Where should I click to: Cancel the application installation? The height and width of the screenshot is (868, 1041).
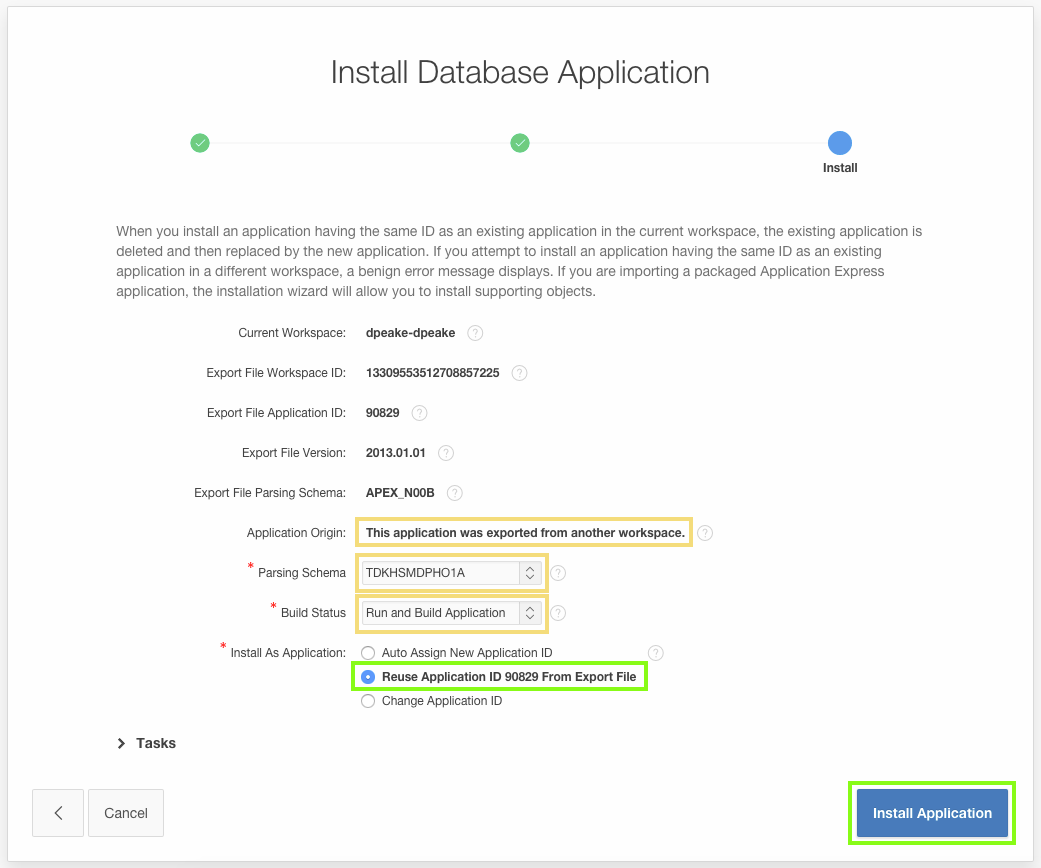pyautogui.click(x=125, y=813)
